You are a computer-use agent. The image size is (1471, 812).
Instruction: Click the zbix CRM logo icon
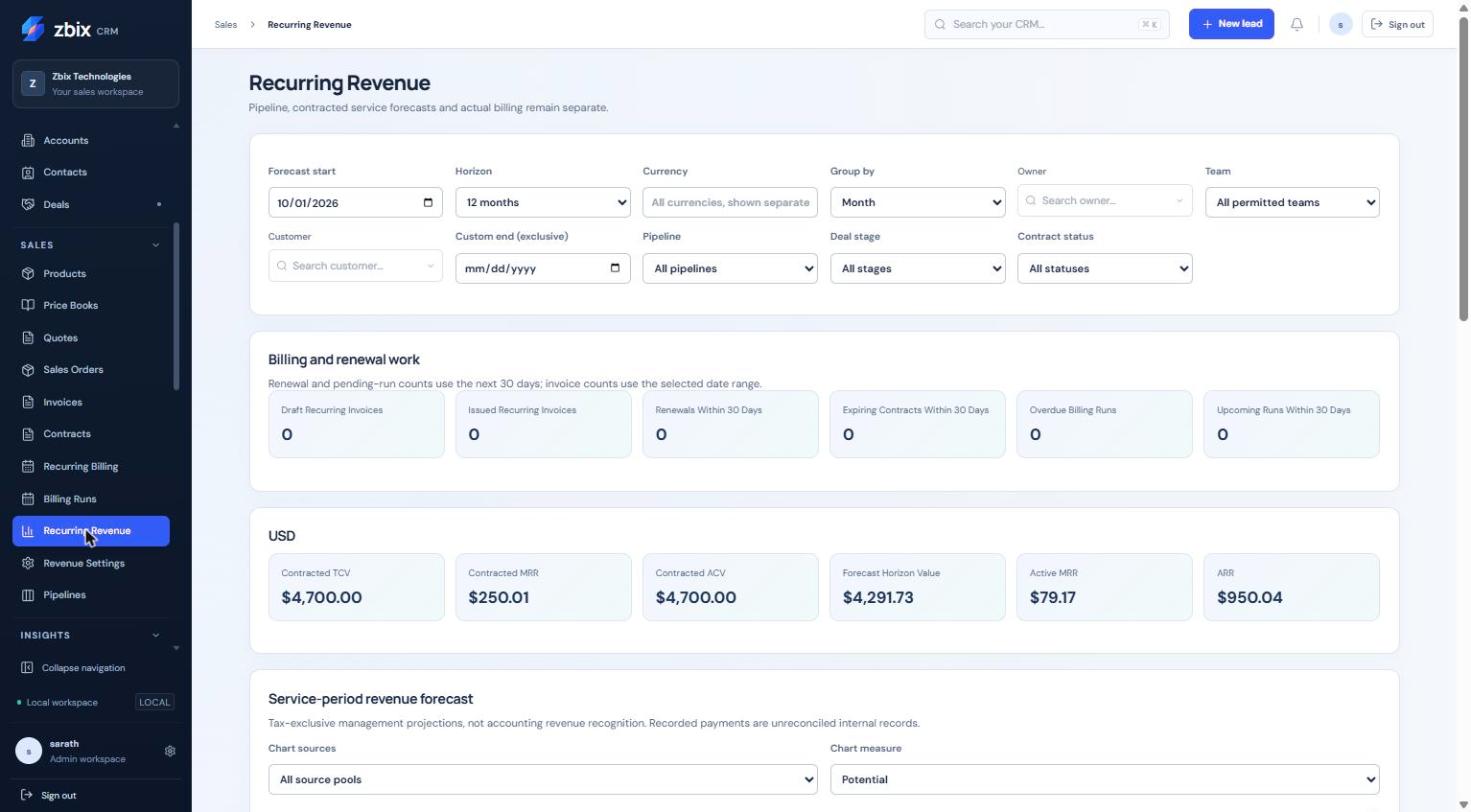[32, 29]
